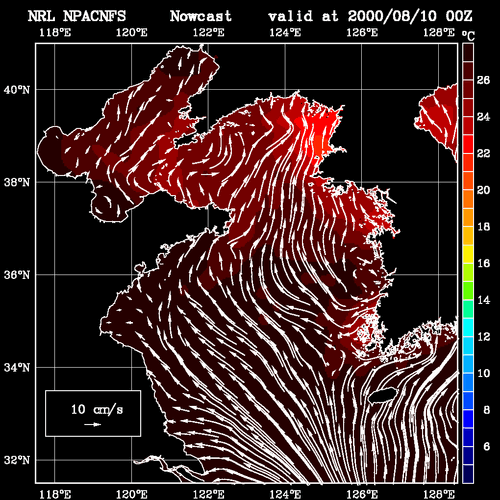Click the top 124°E longitude label
This screenshot has width=500, height=500.
coord(285,33)
